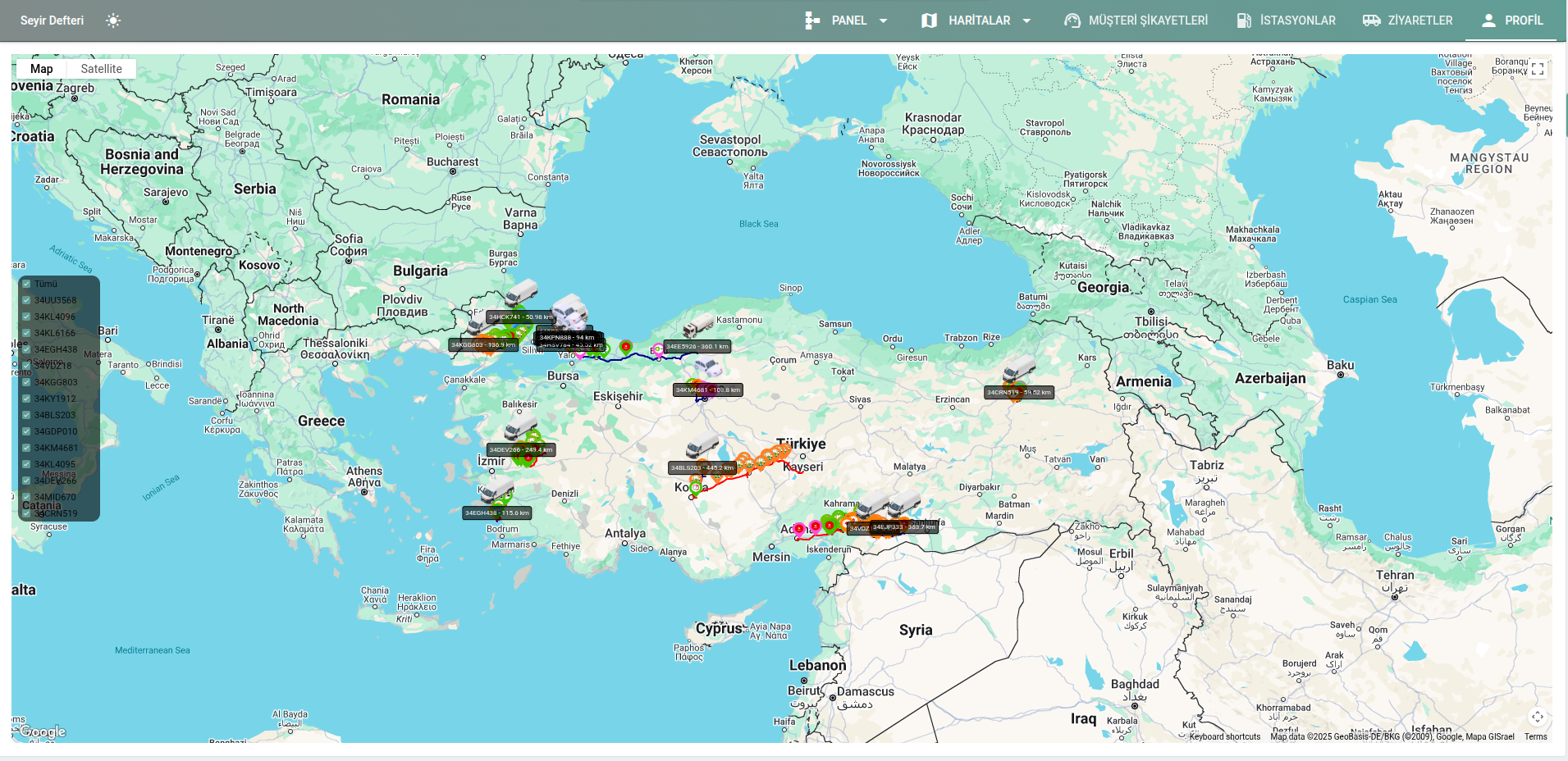This screenshot has height=761, width=1568.
Task: Expand the PANEL dropdown arrow
Action: (884, 21)
